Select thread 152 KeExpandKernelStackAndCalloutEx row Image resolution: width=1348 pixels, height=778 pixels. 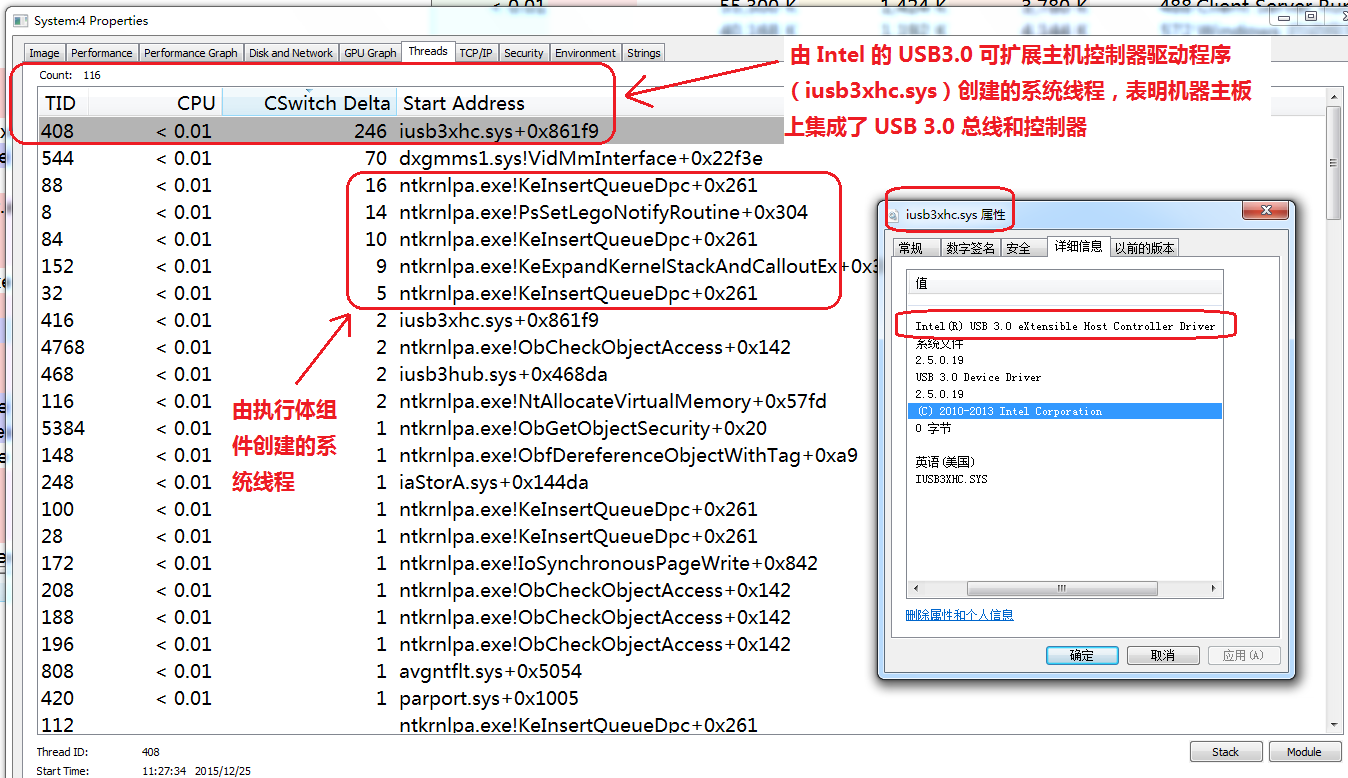pos(411,266)
